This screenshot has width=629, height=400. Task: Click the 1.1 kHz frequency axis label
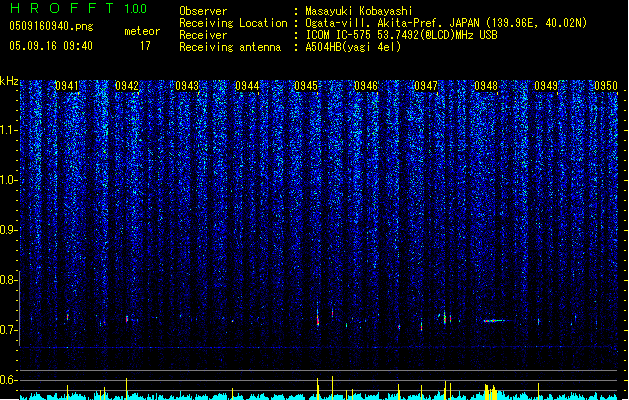8,130
